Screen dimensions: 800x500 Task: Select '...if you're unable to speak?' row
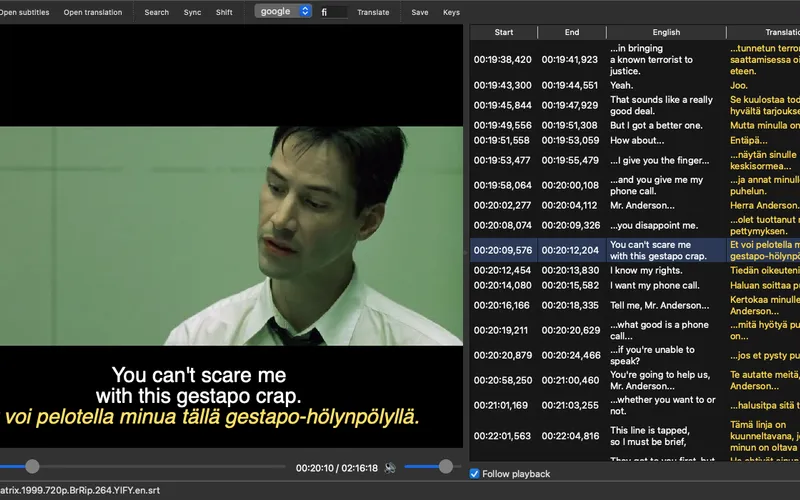tap(652, 355)
